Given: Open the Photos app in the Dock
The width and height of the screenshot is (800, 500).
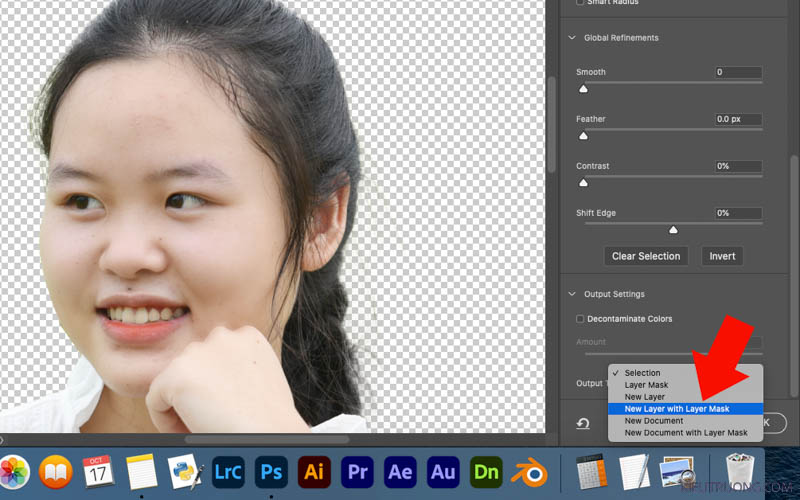Looking at the screenshot, I should [x=14, y=472].
